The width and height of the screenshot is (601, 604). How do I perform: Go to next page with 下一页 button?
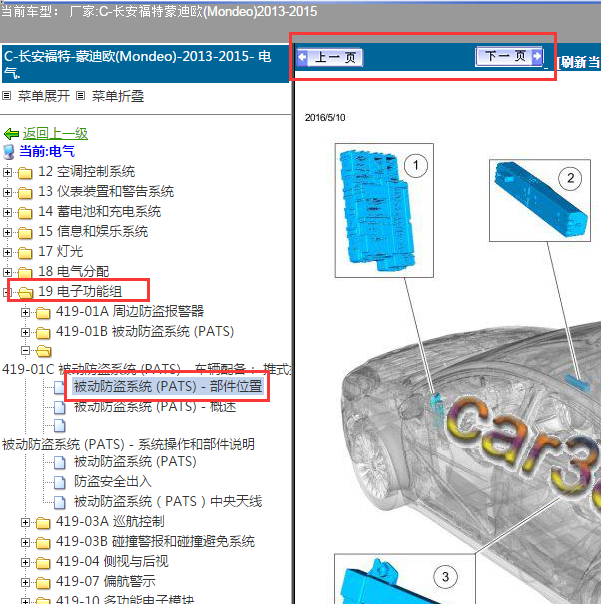(509, 57)
